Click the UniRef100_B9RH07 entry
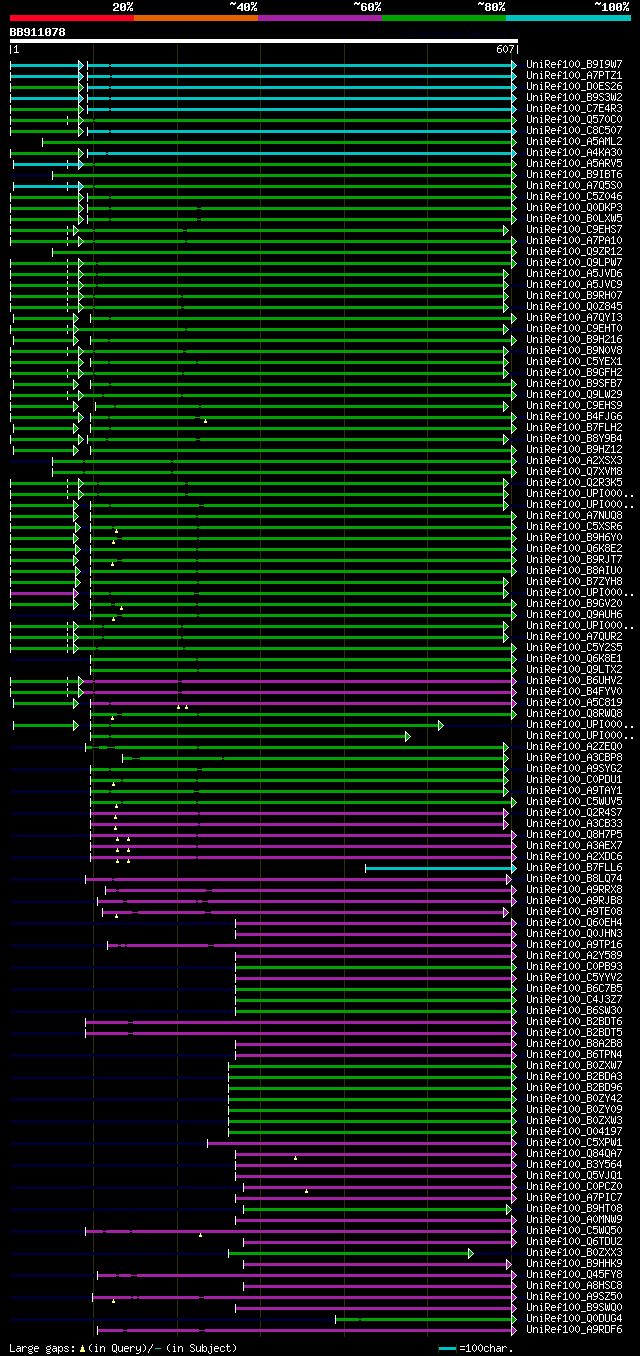Image resolution: width=640 pixels, height=1356 pixels. 574,295
